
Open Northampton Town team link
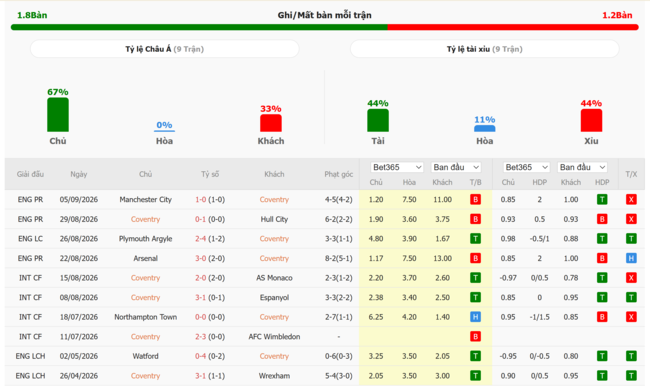click(x=146, y=317)
